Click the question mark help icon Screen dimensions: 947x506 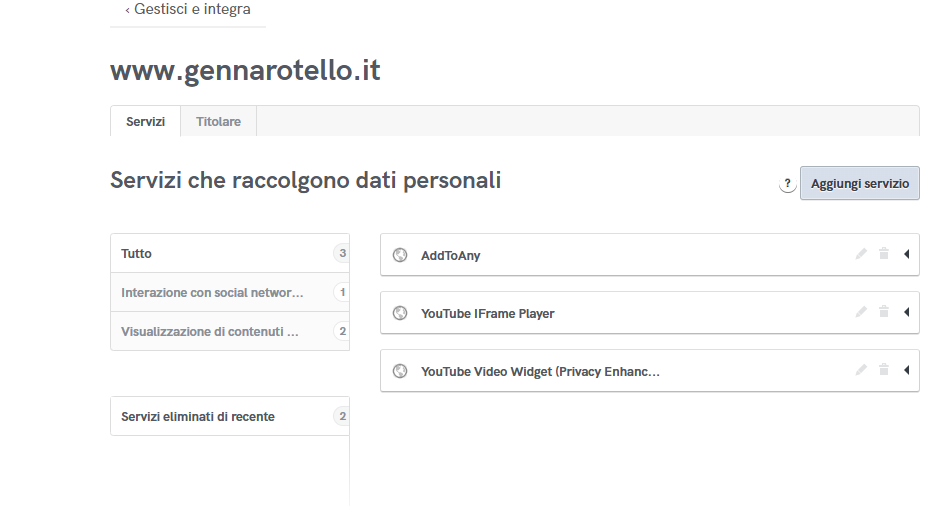point(787,184)
